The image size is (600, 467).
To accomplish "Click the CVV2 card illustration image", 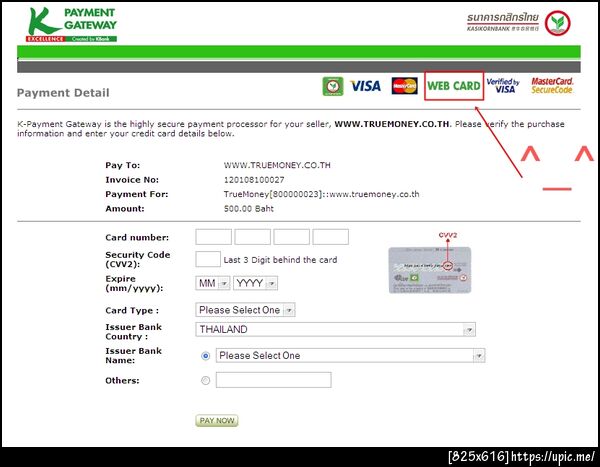I will [x=430, y=270].
